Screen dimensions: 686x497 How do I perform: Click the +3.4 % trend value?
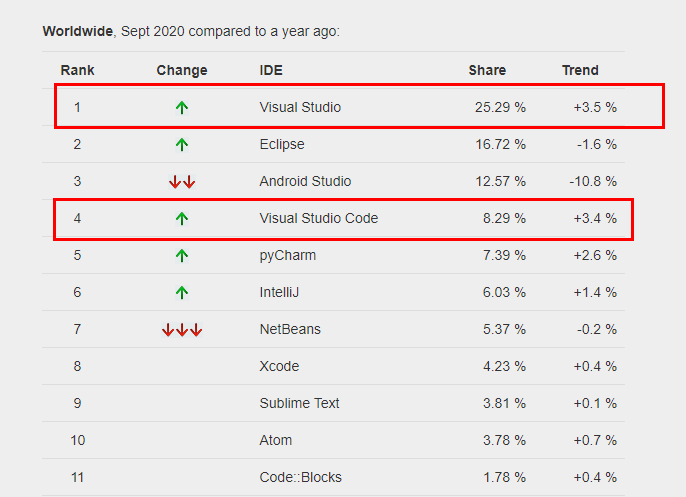pos(595,218)
